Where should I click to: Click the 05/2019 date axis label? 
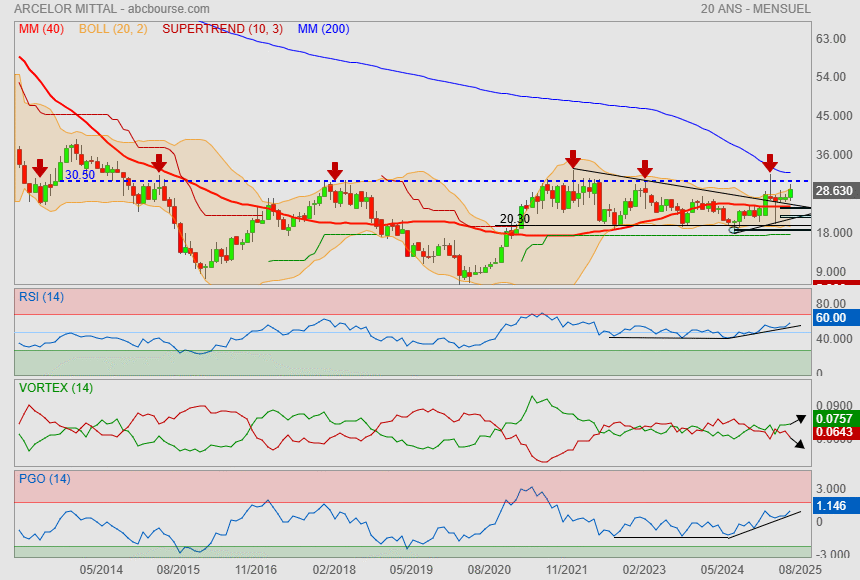click(411, 570)
